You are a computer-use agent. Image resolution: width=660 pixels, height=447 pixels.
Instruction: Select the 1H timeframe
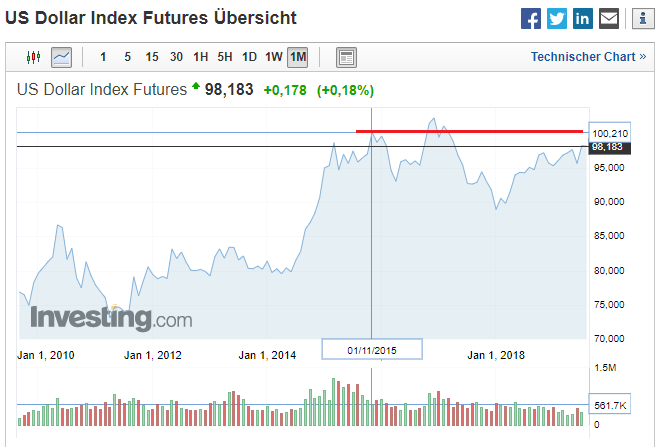(201, 57)
